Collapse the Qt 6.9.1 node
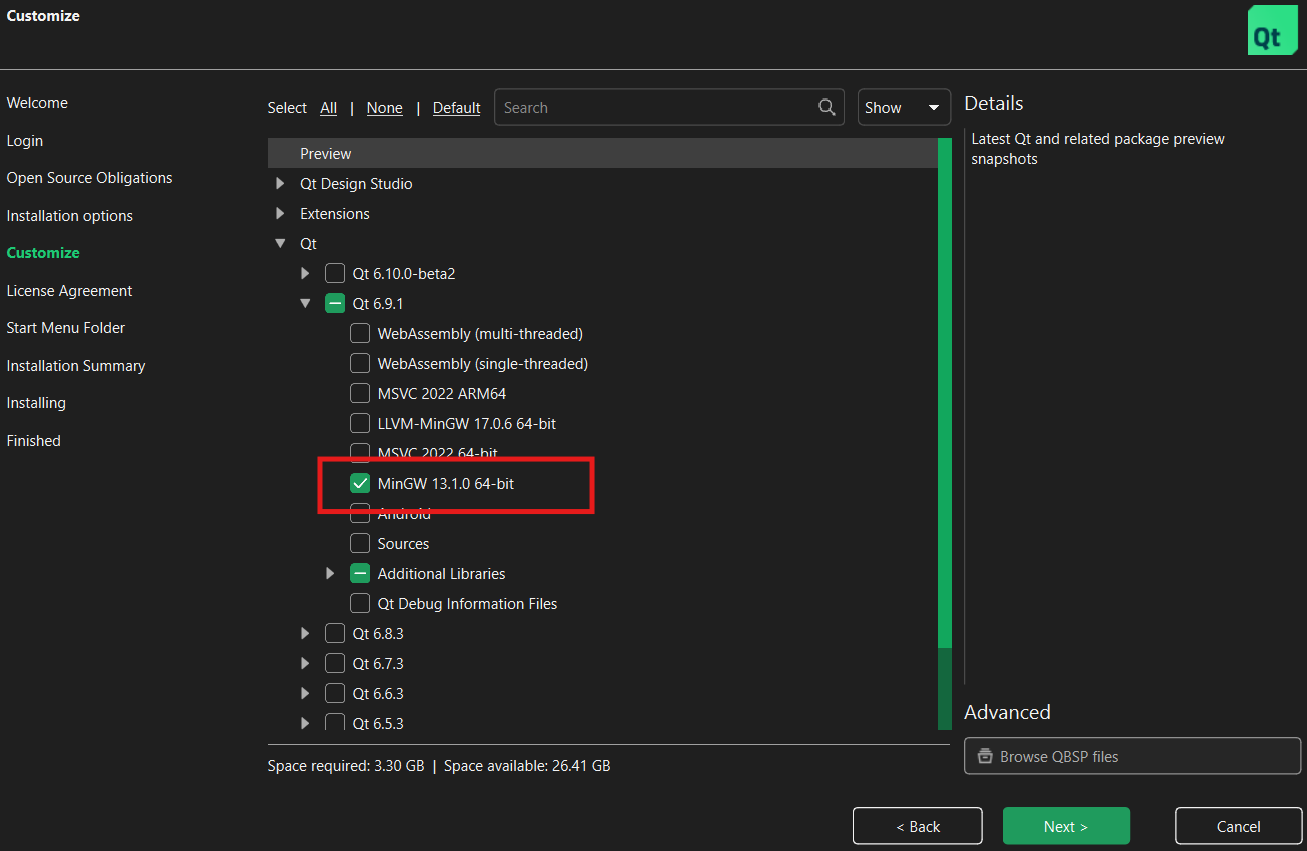Viewport: 1307px width, 851px height. (x=305, y=303)
